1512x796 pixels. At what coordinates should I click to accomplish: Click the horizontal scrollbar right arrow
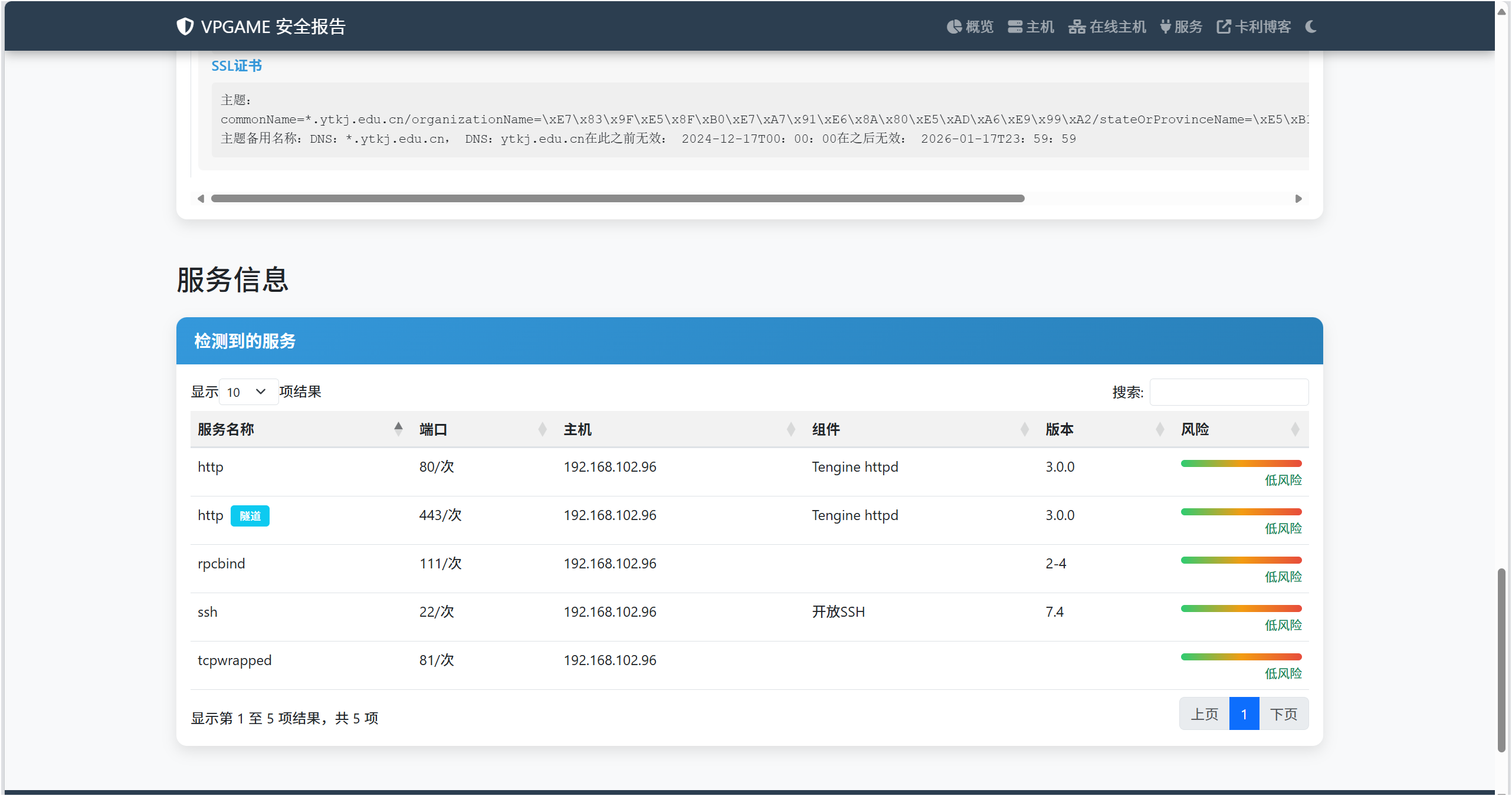pyautogui.click(x=1298, y=199)
